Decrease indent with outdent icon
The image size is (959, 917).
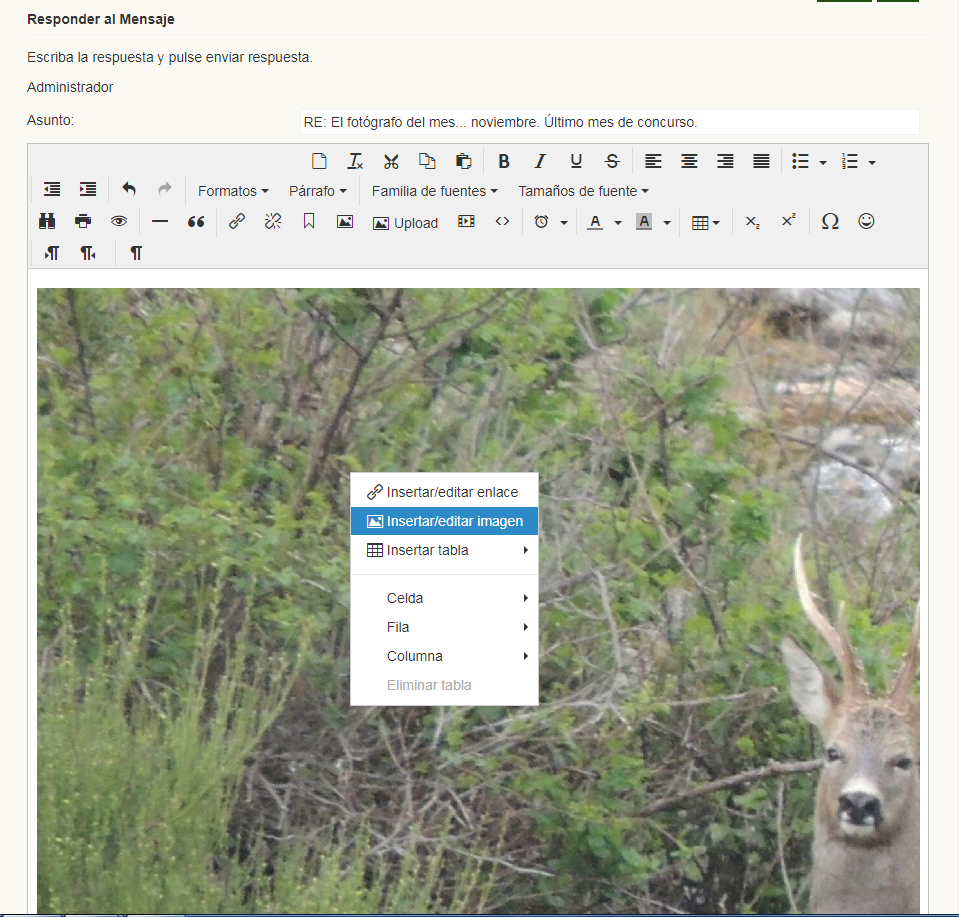pyautogui.click(x=52, y=190)
